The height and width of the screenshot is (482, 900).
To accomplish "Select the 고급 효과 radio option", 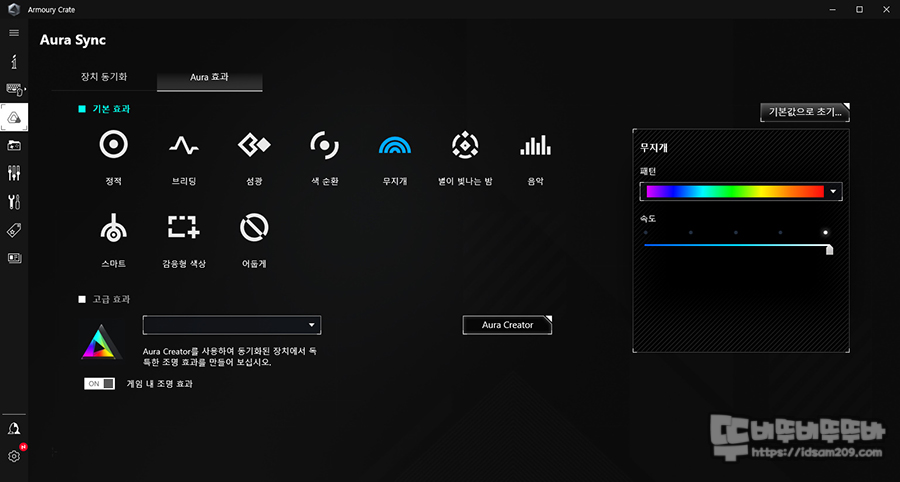I will coord(82,299).
